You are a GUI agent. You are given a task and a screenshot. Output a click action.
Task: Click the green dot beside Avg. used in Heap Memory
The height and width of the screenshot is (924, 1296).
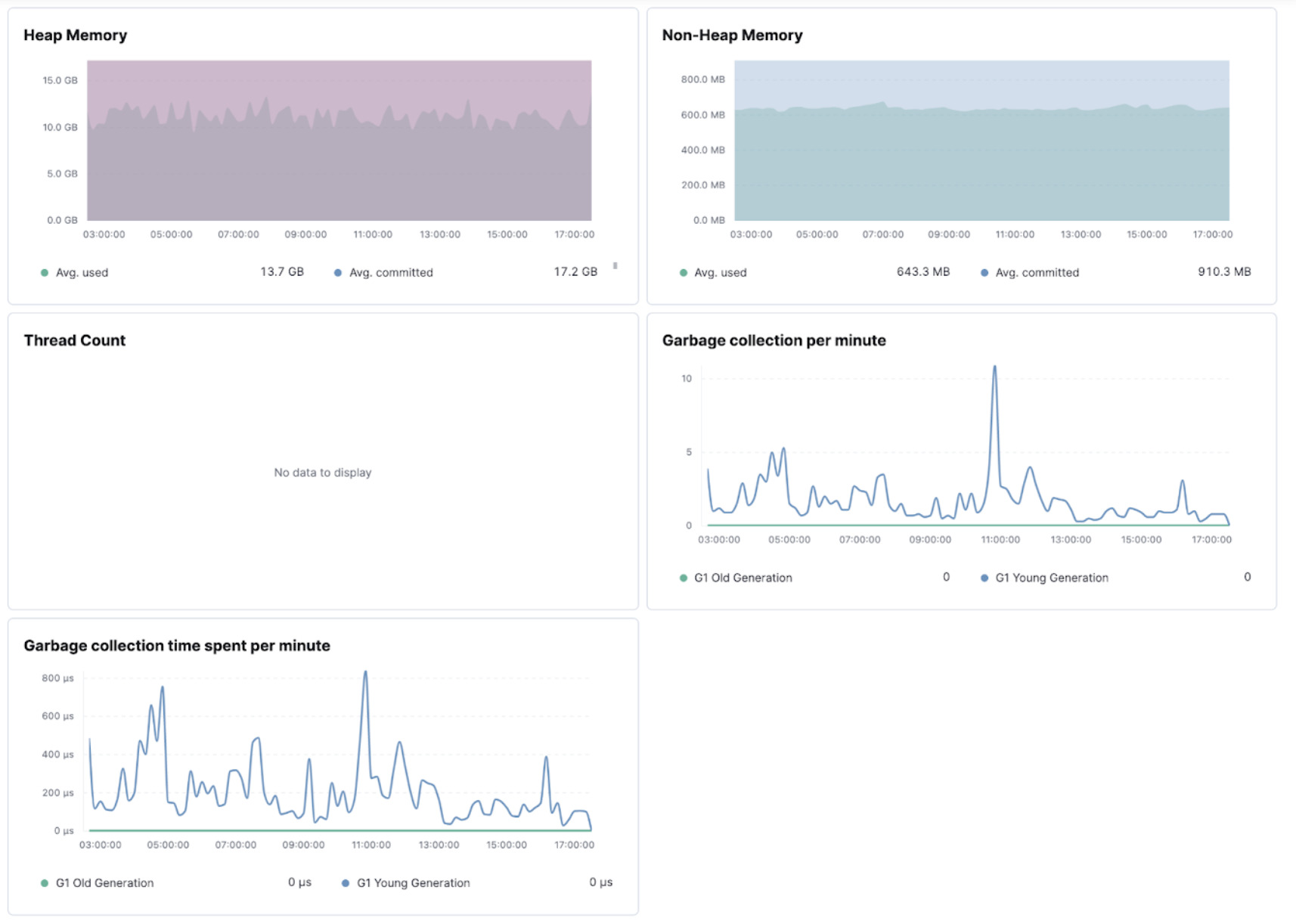(45, 272)
